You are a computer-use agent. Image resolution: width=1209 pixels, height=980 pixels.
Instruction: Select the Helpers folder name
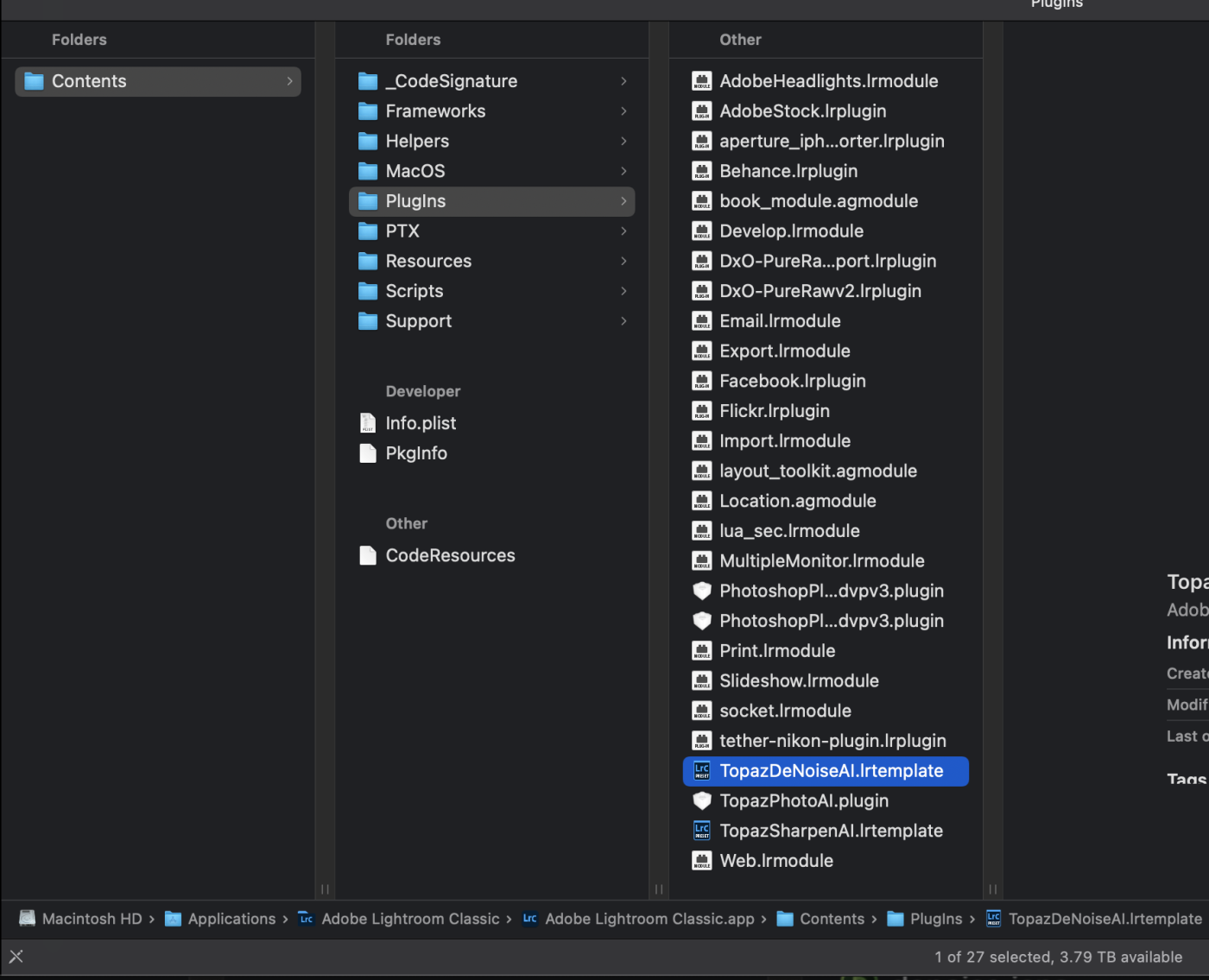(x=417, y=141)
